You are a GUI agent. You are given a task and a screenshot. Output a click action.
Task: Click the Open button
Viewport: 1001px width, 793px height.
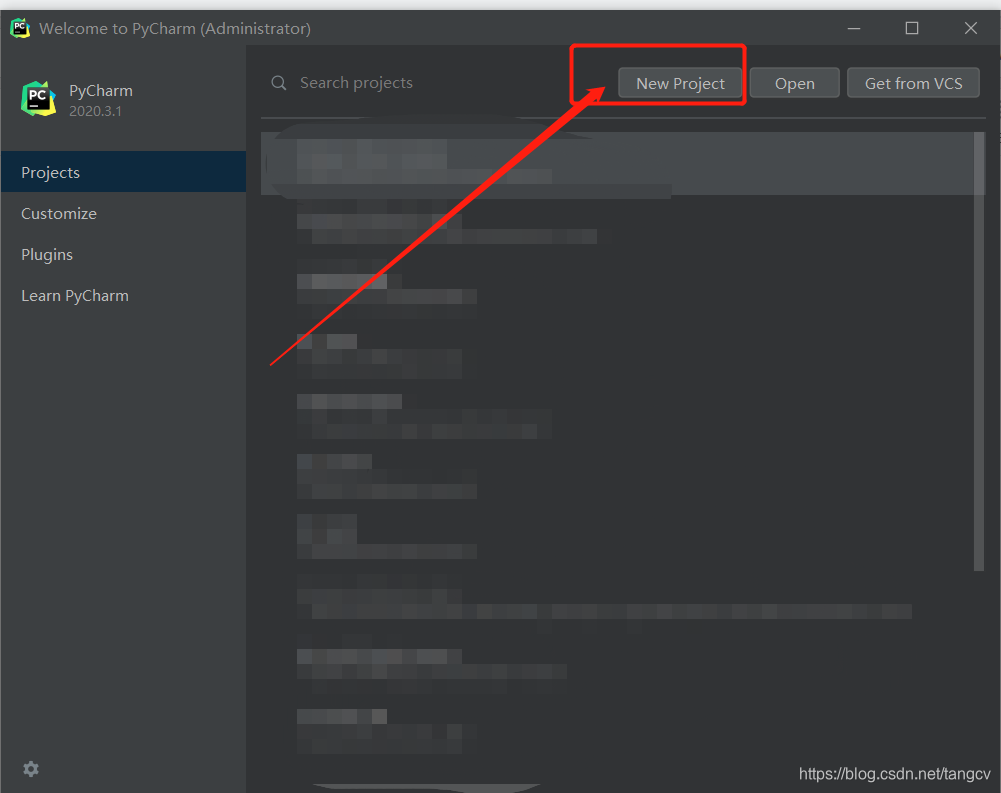pos(794,83)
